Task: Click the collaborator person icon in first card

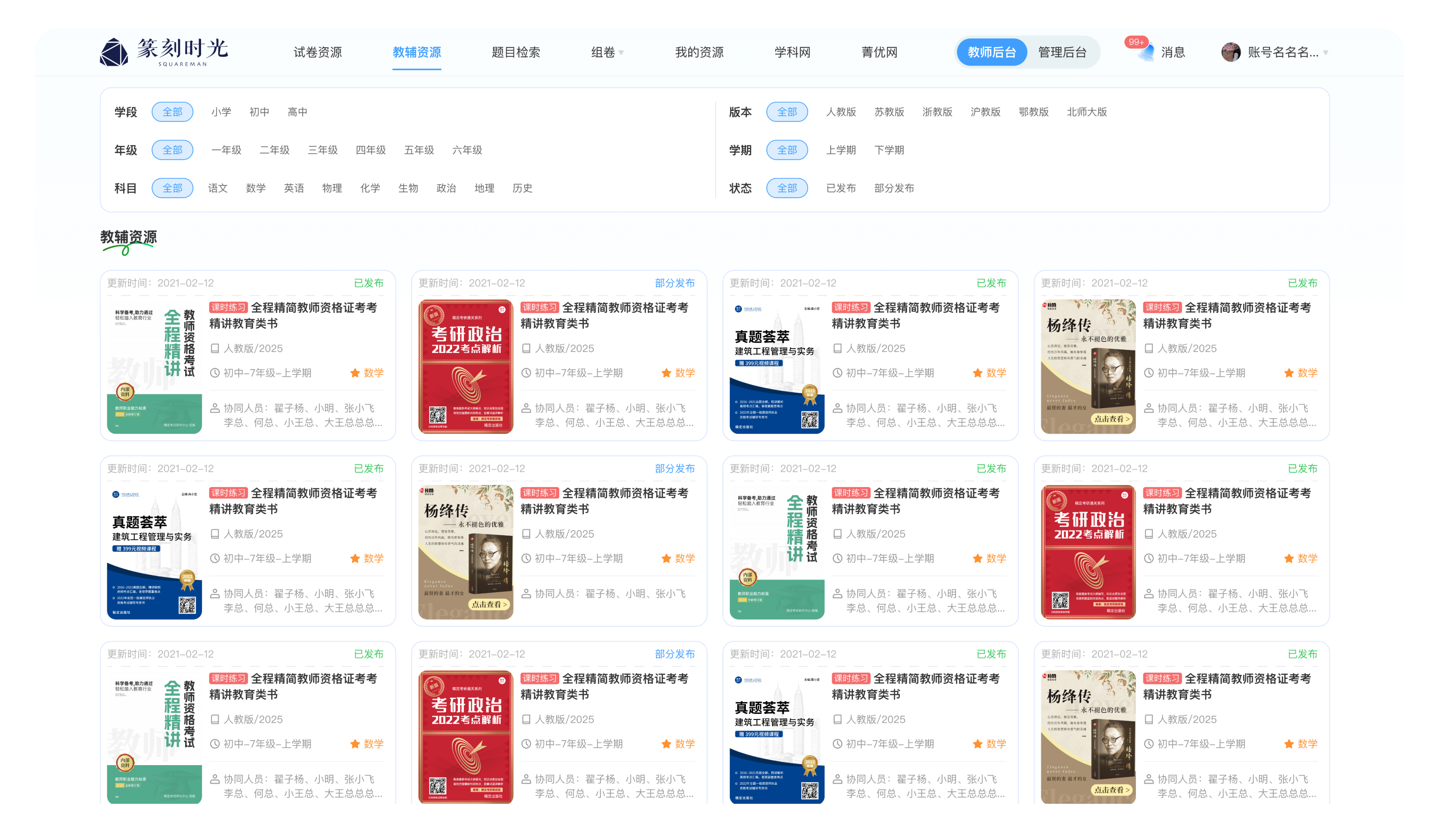Action: point(215,408)
